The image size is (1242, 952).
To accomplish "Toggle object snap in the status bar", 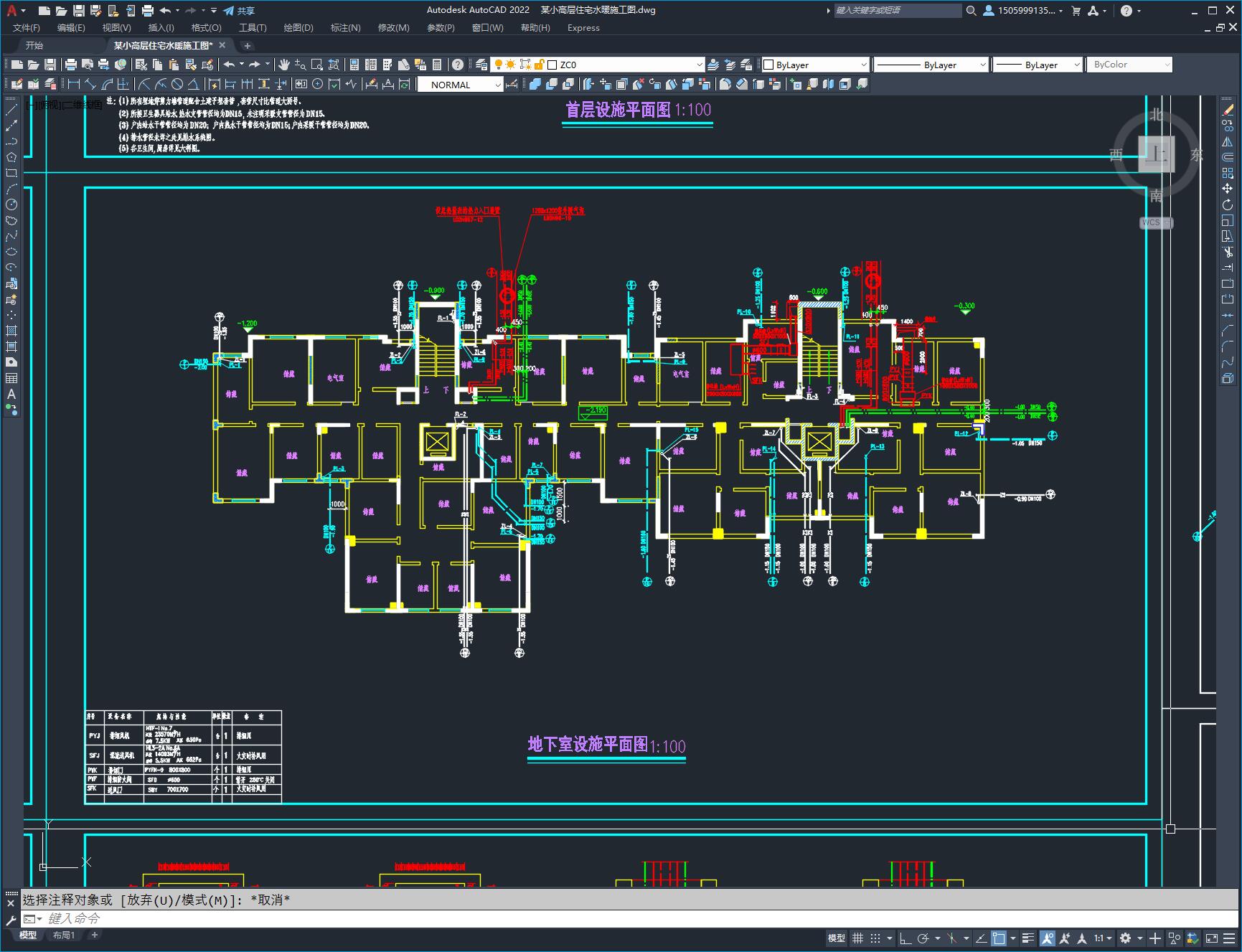I will pos(999,938).
